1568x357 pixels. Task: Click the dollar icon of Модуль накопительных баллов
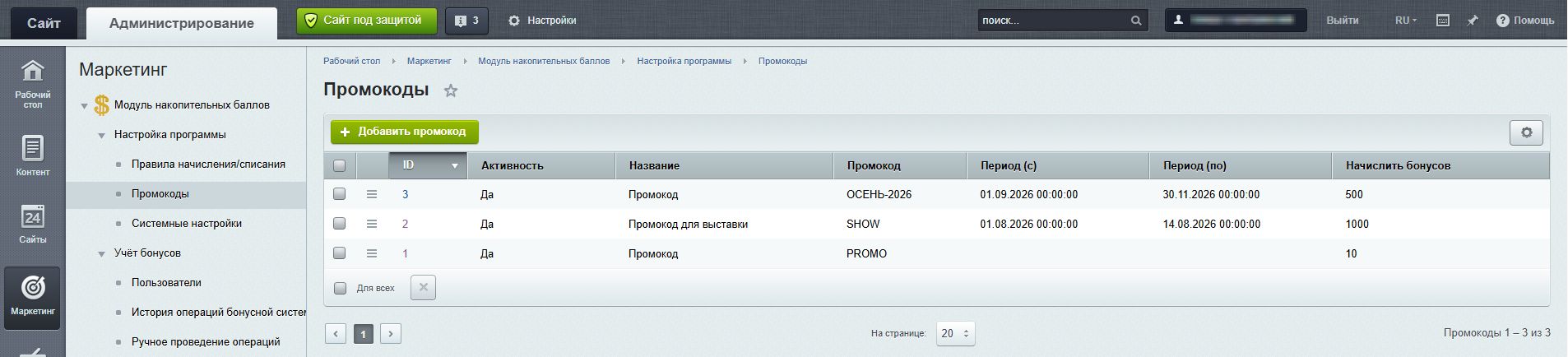[102, 105]
